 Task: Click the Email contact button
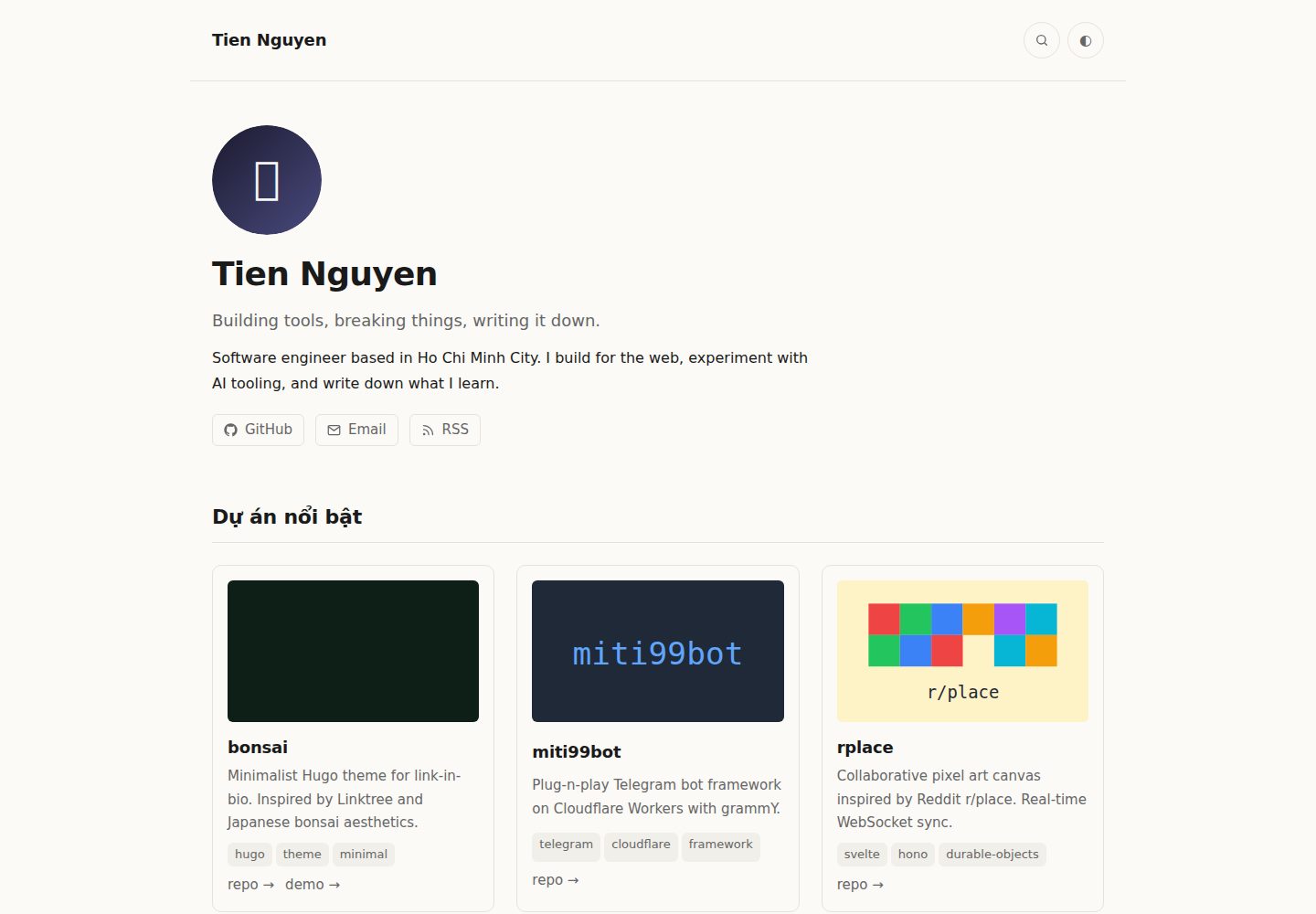coord(356,430)
